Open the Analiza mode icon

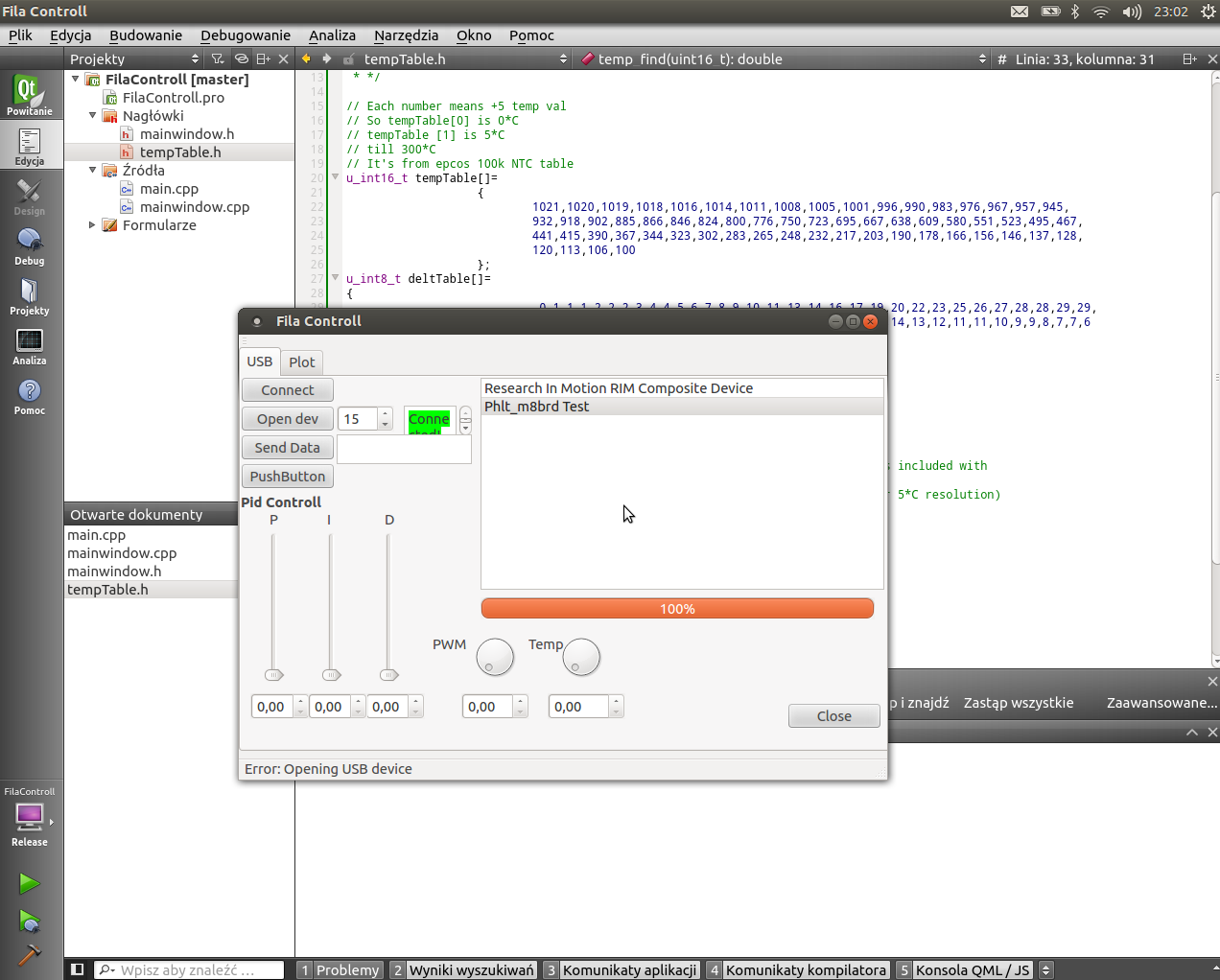tap(30, 345)
